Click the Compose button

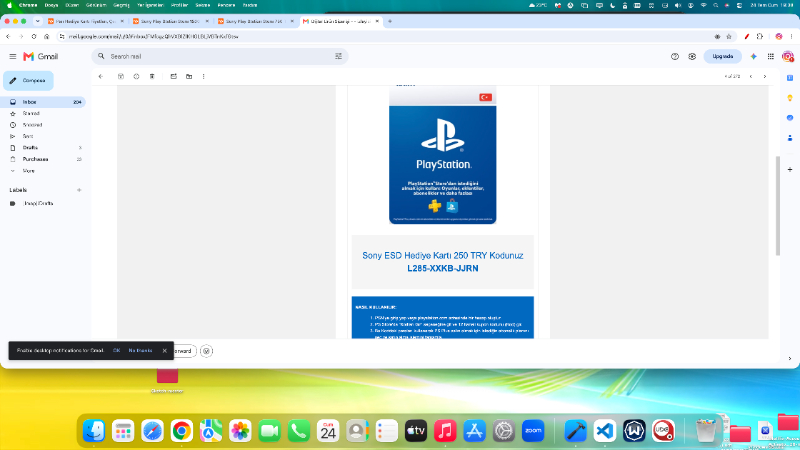(x=29, y=81)
